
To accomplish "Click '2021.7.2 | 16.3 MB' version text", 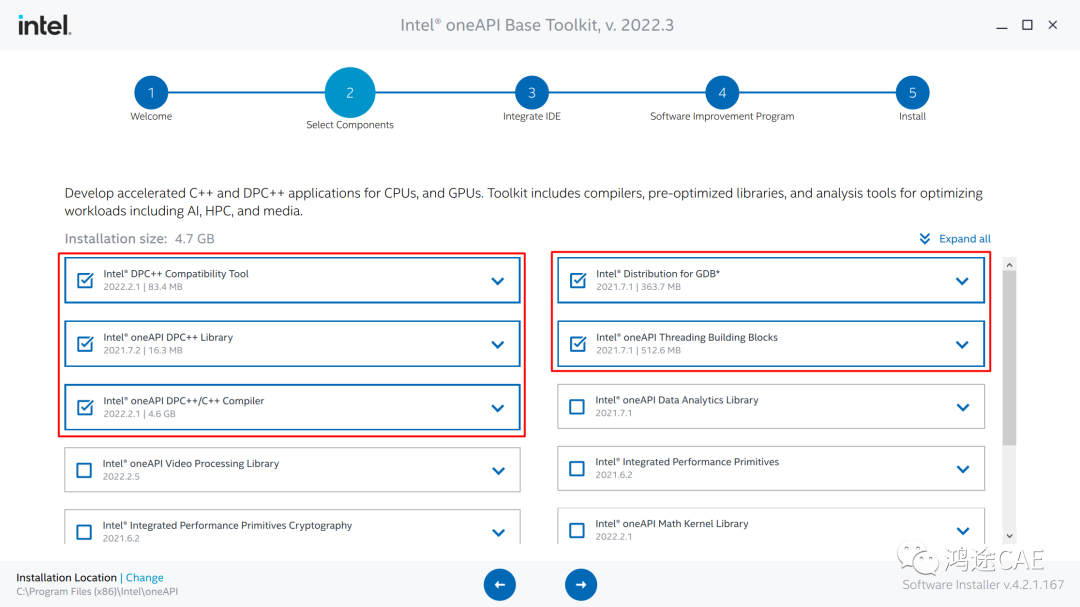I will (x=143, y=350).
